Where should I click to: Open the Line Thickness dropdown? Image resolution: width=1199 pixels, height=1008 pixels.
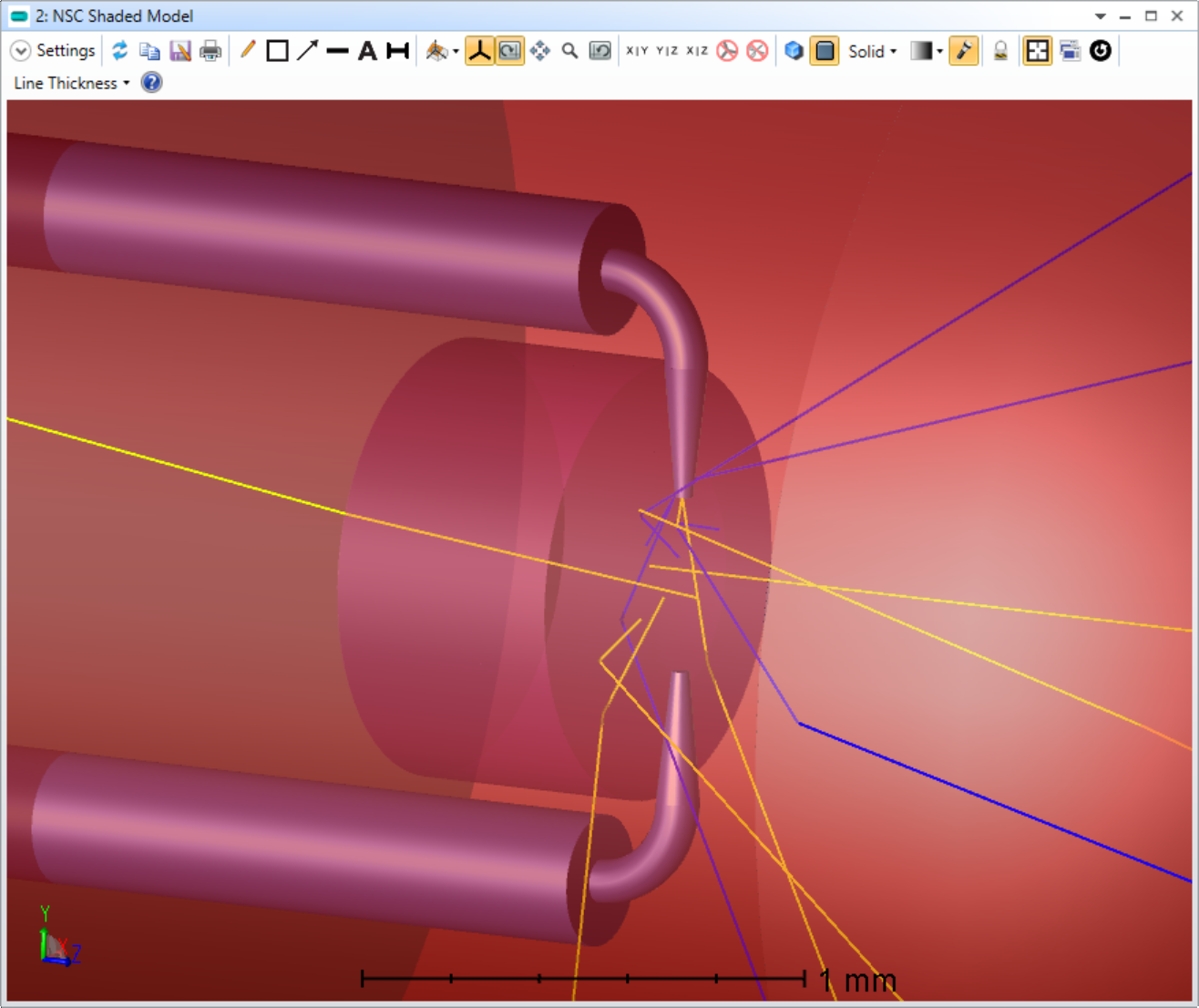pyautogui.click(x=72, y=83)
